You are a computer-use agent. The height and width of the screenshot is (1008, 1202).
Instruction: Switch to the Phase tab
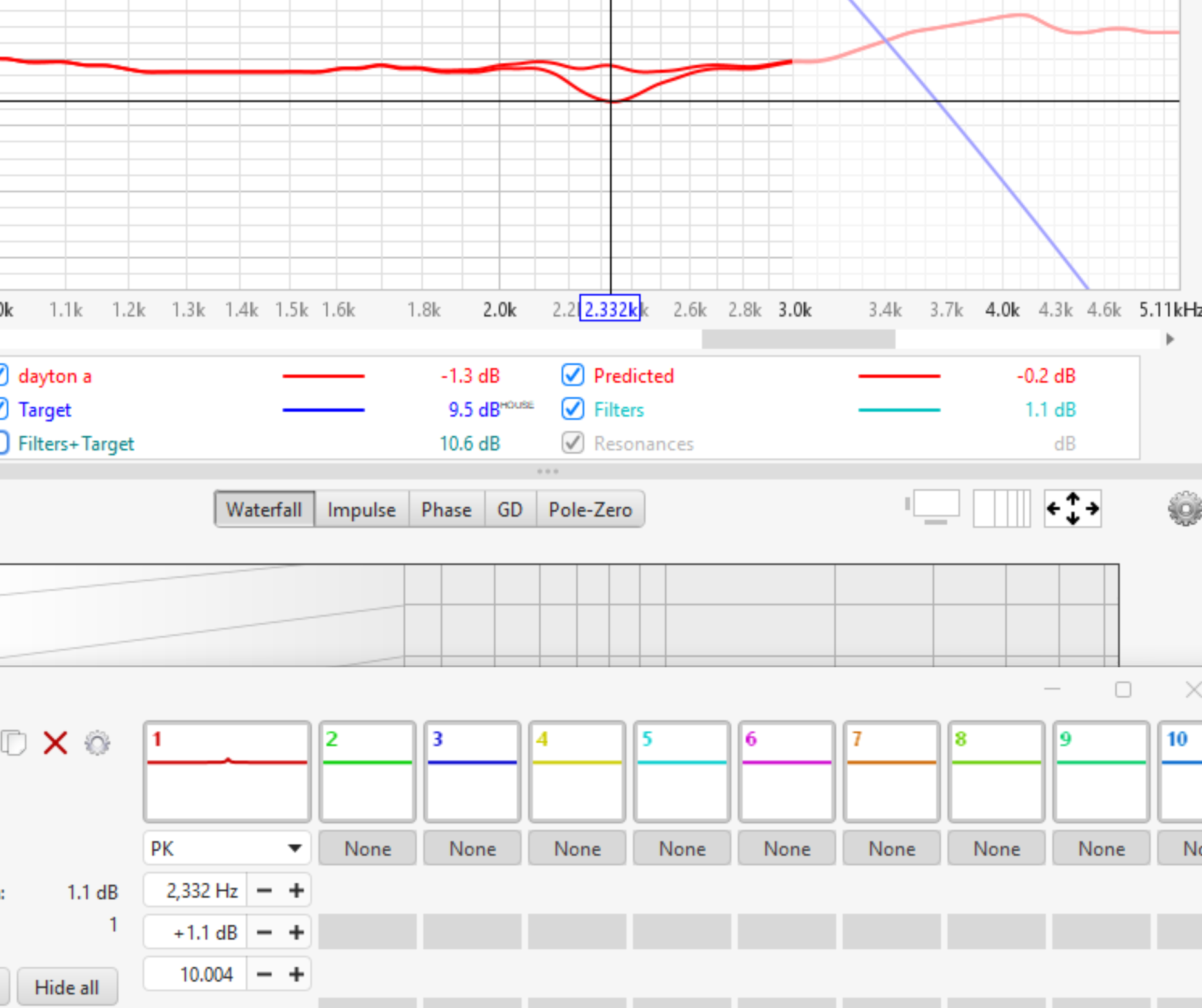pos(446,509)
